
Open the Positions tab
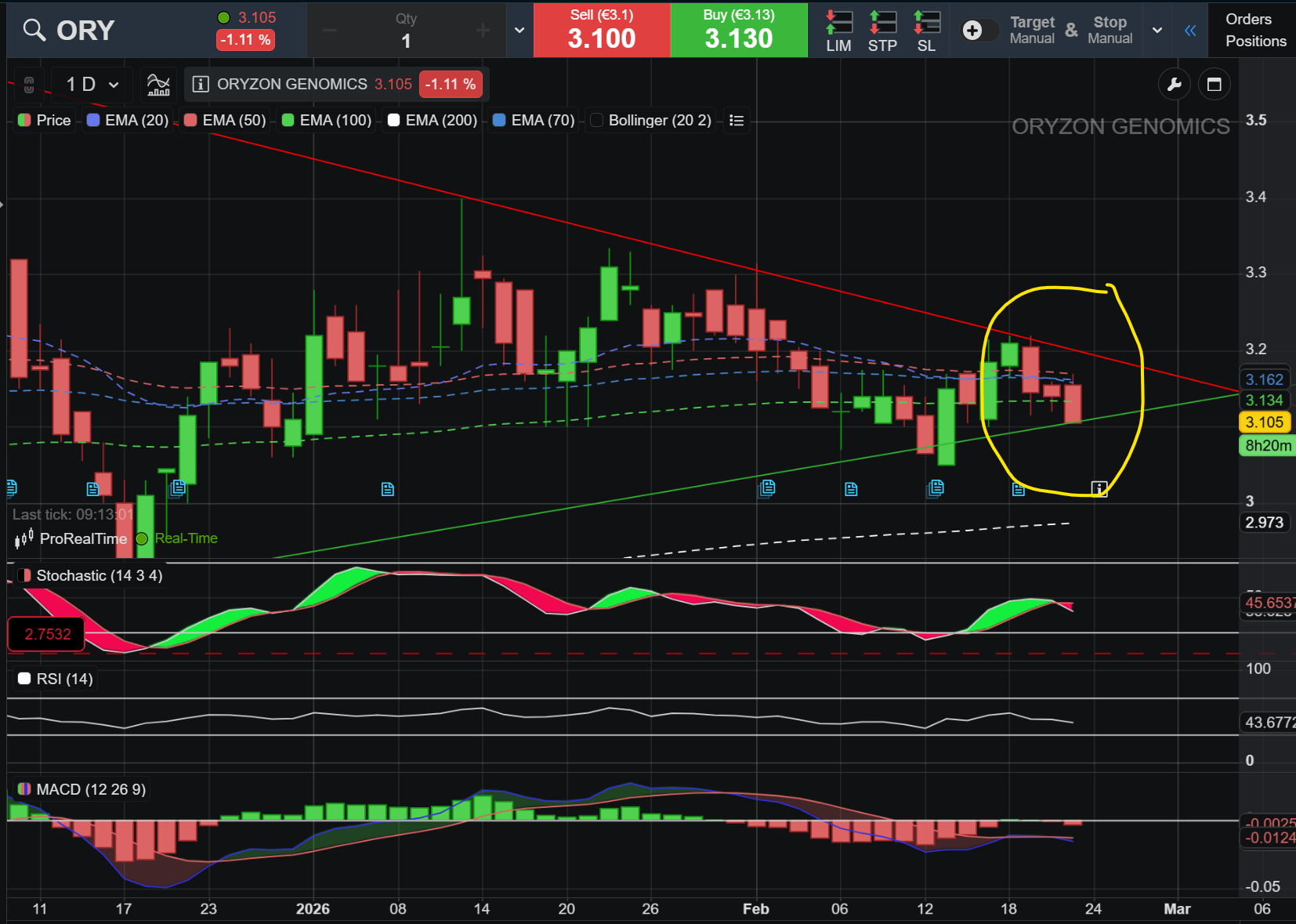[x=1255, y=41]
